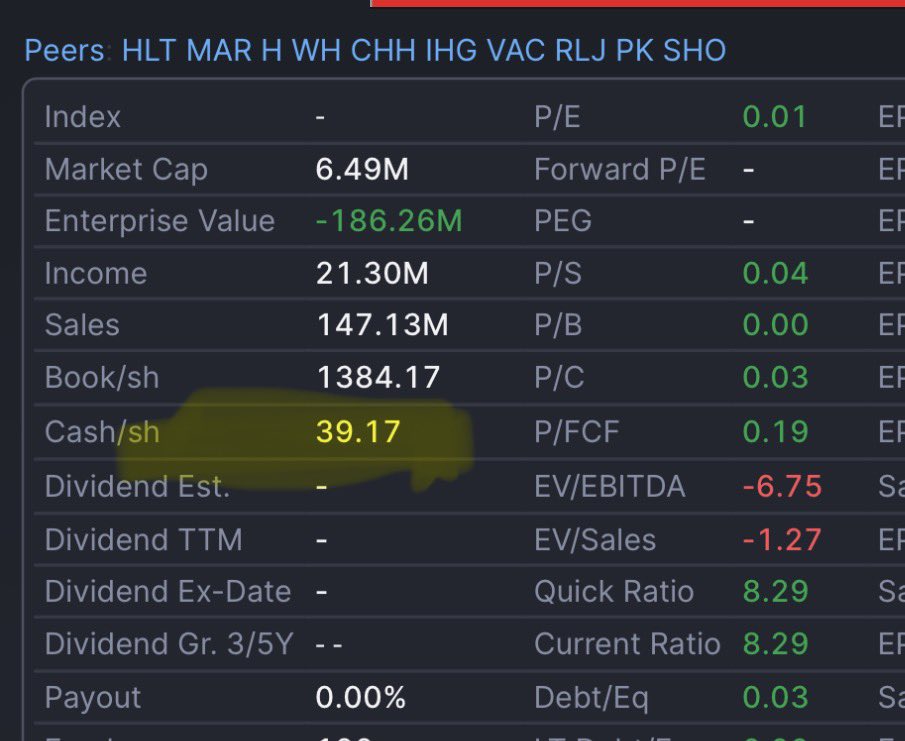Click the Market Cap label
The height and width of the screenshot is (741, 905).
pyautogui.click(x=126, y=169)
